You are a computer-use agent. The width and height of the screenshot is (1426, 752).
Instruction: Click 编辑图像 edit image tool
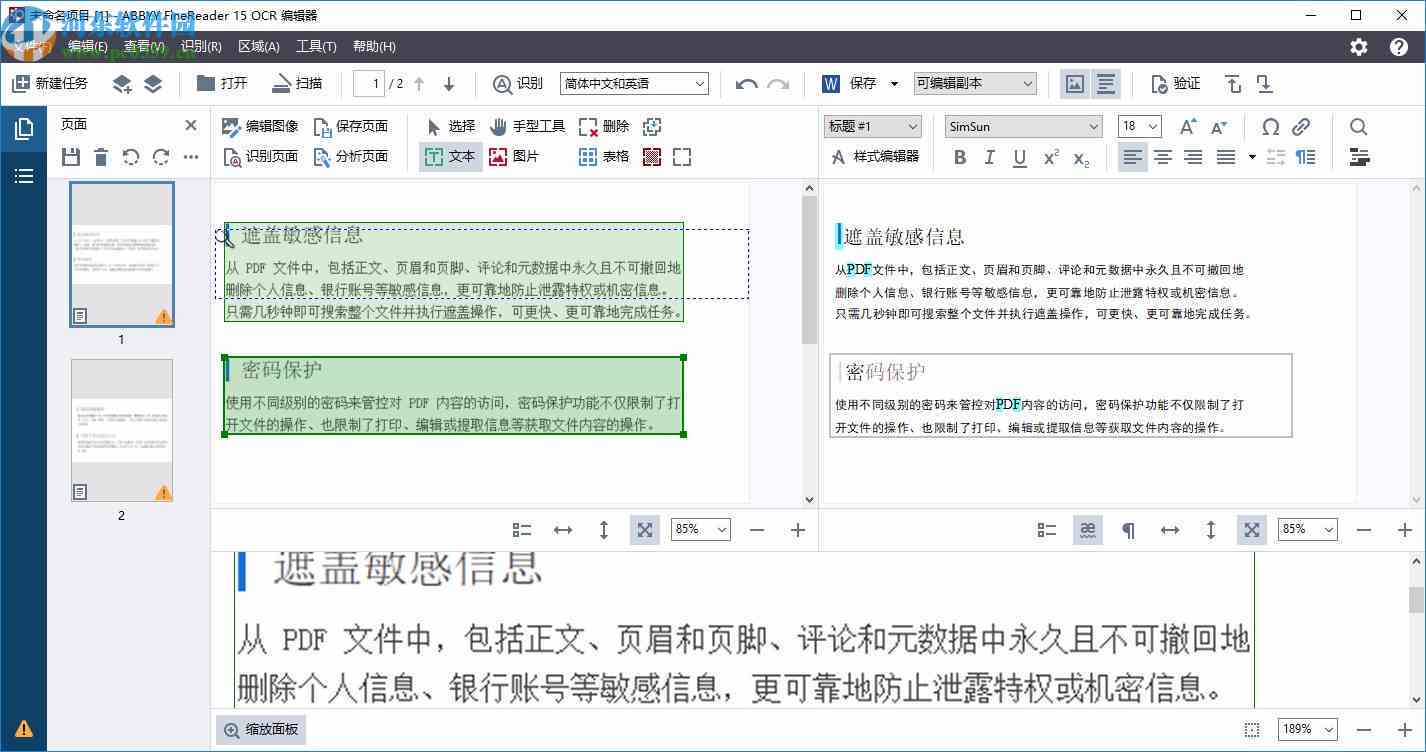[x=260, y=126]
